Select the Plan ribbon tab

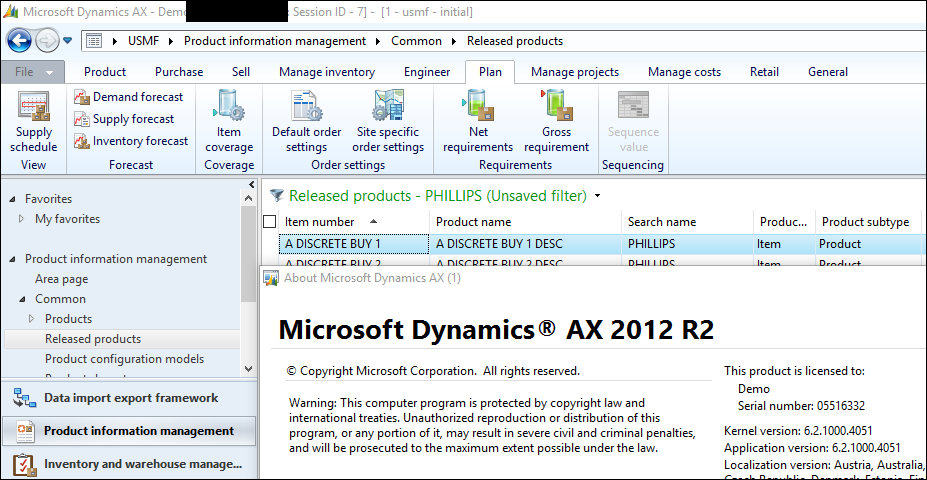(490, 72)
